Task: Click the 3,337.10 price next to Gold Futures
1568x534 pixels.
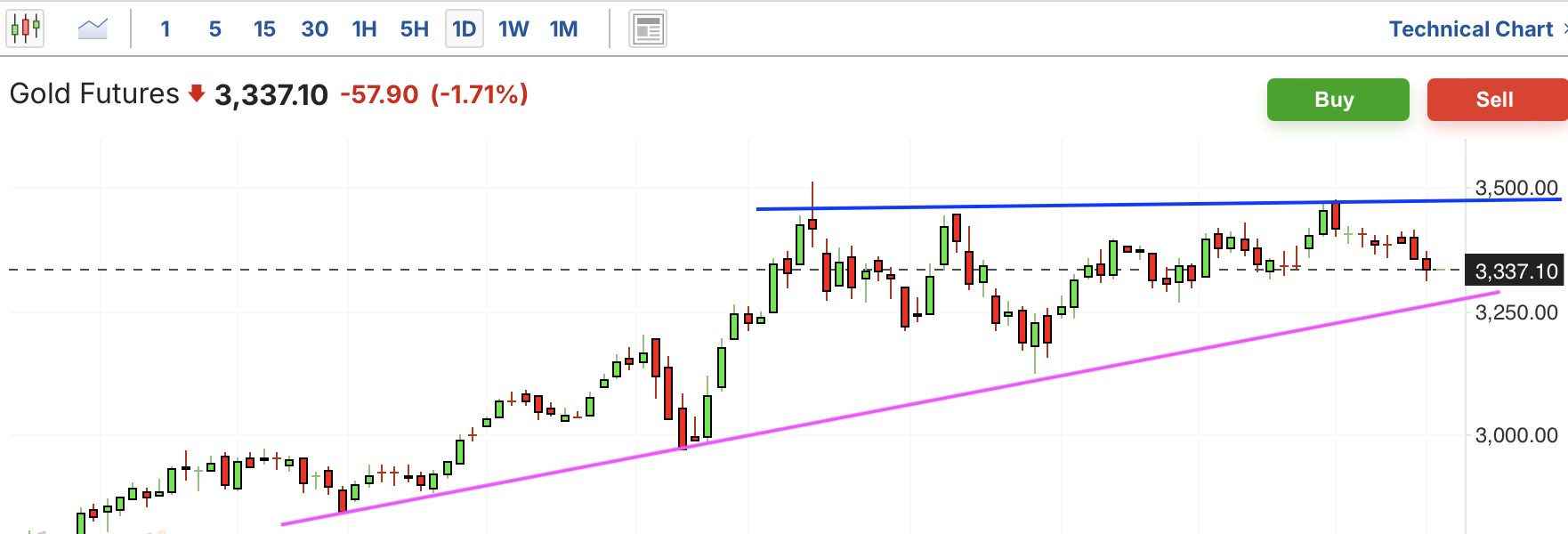Action: (x=271, y=94)
